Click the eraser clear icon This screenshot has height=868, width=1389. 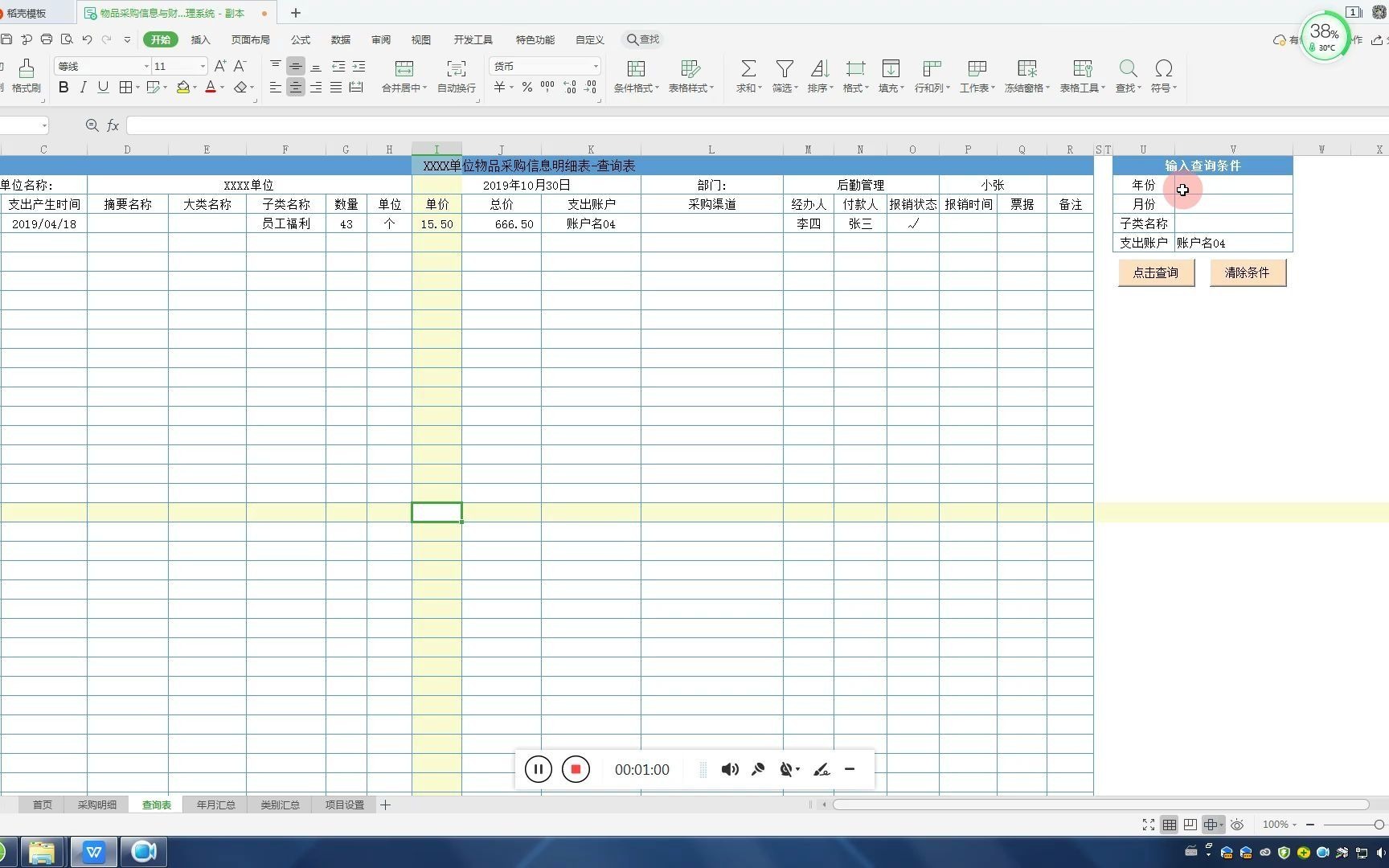pyautogui.click(x=240, y=88)
